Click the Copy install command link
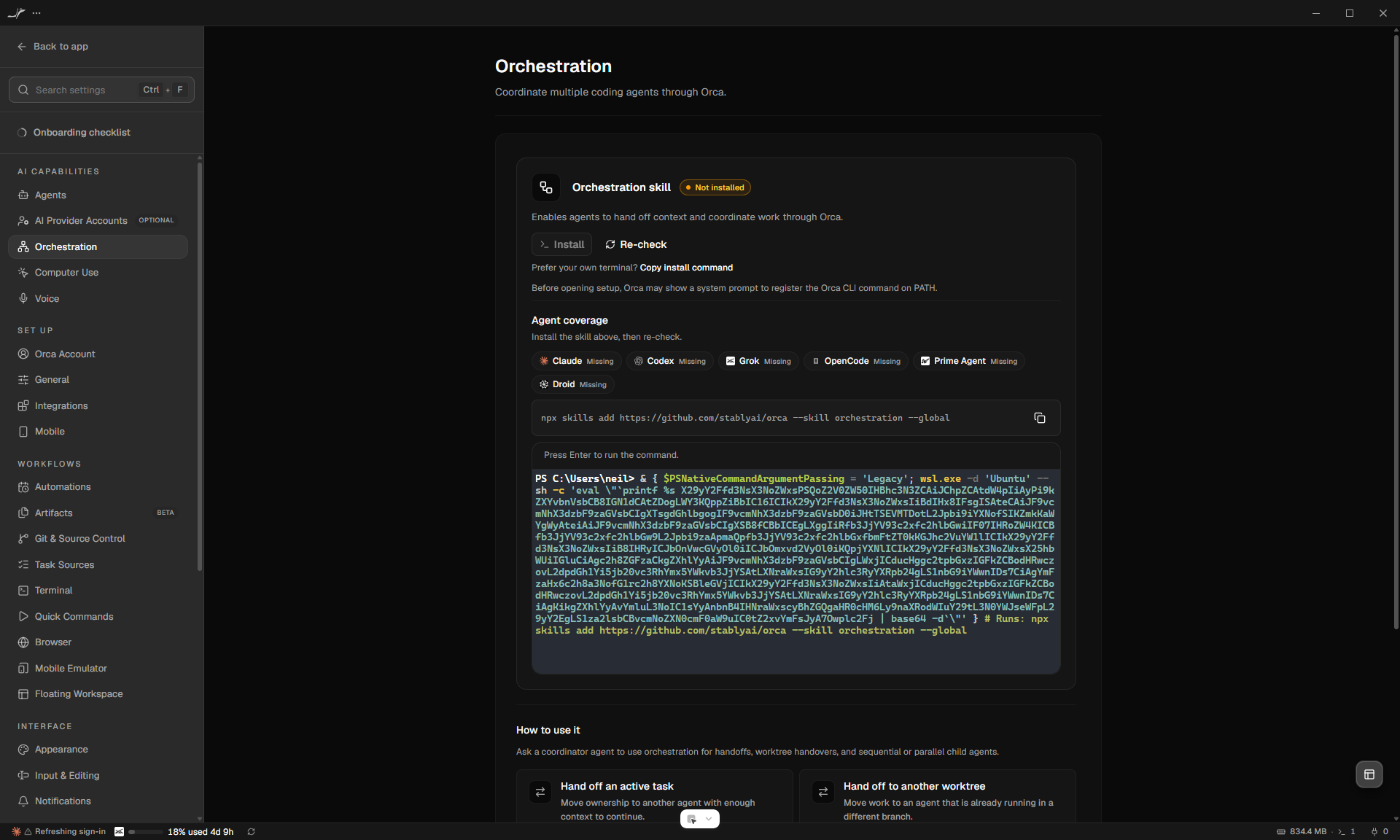The image size is (1400, 840). point(686,268)
